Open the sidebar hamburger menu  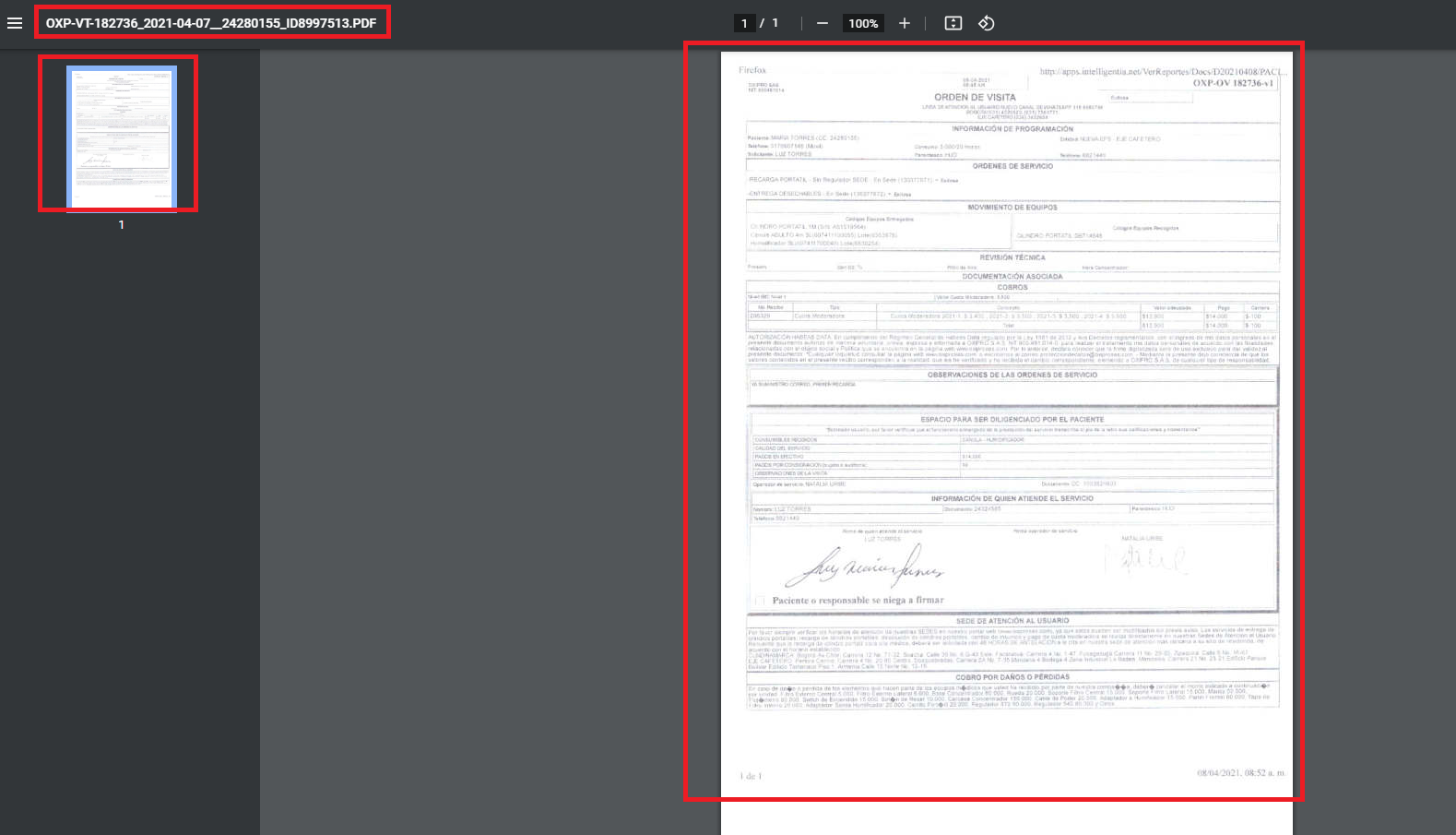pos(15,23)
